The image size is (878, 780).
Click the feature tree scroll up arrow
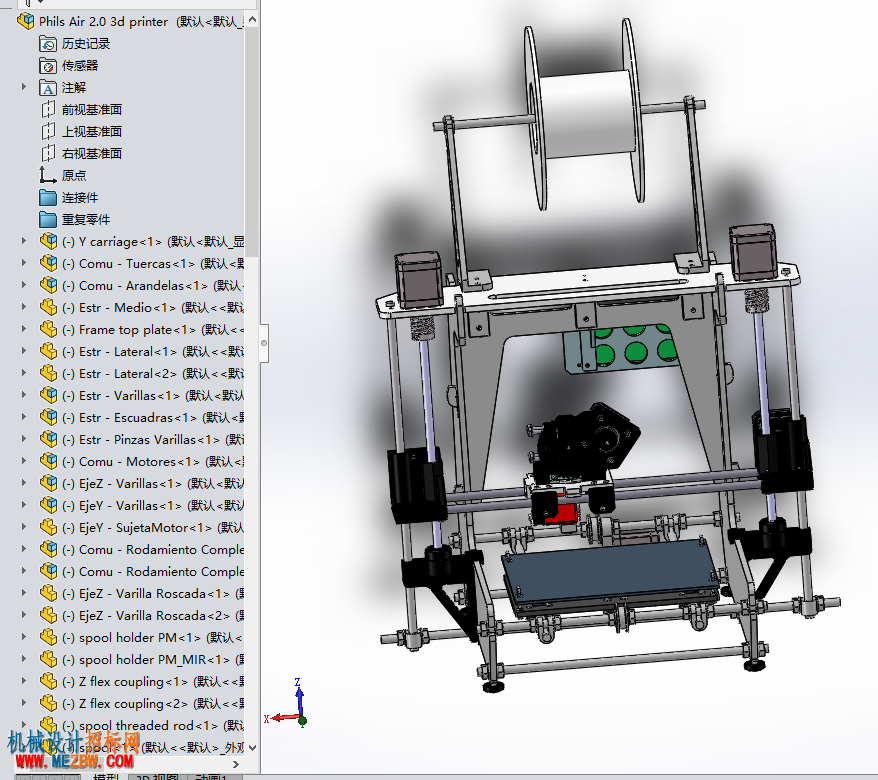(x=252, y=20)
